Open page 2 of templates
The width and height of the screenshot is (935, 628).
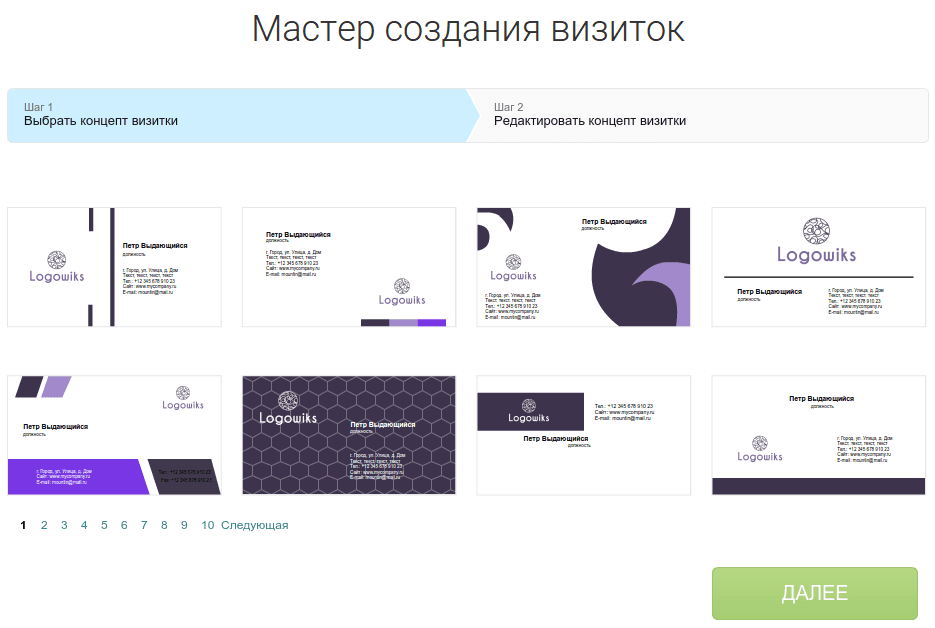(x=44, y=525)
